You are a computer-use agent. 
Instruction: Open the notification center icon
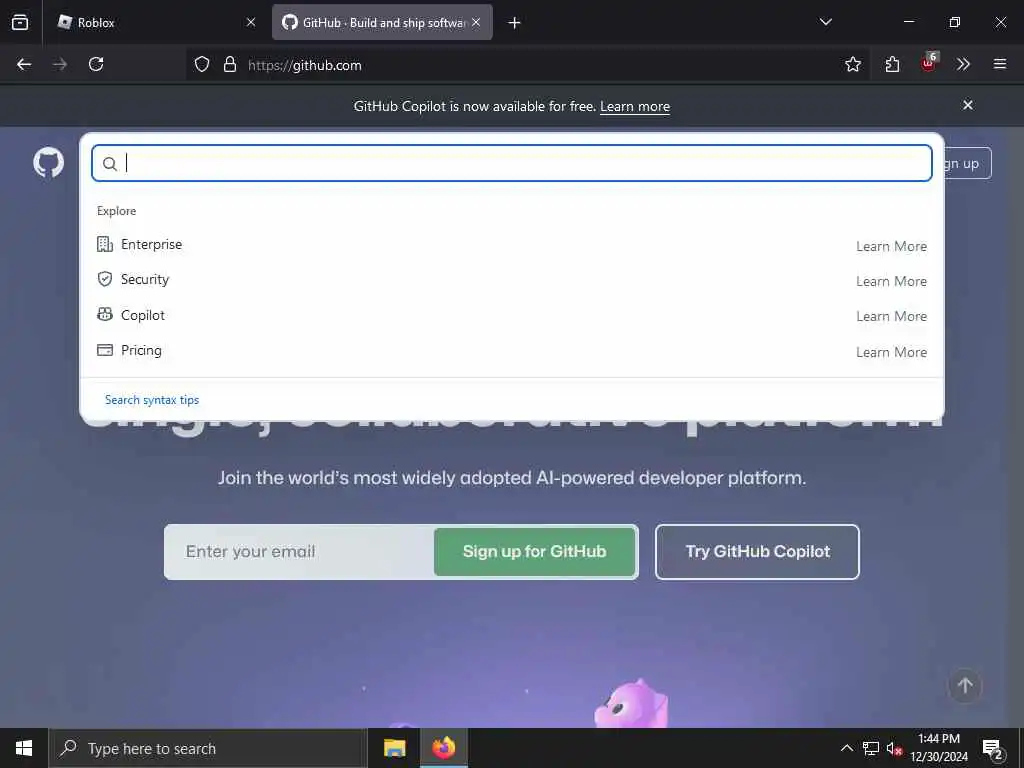(992, 749)
